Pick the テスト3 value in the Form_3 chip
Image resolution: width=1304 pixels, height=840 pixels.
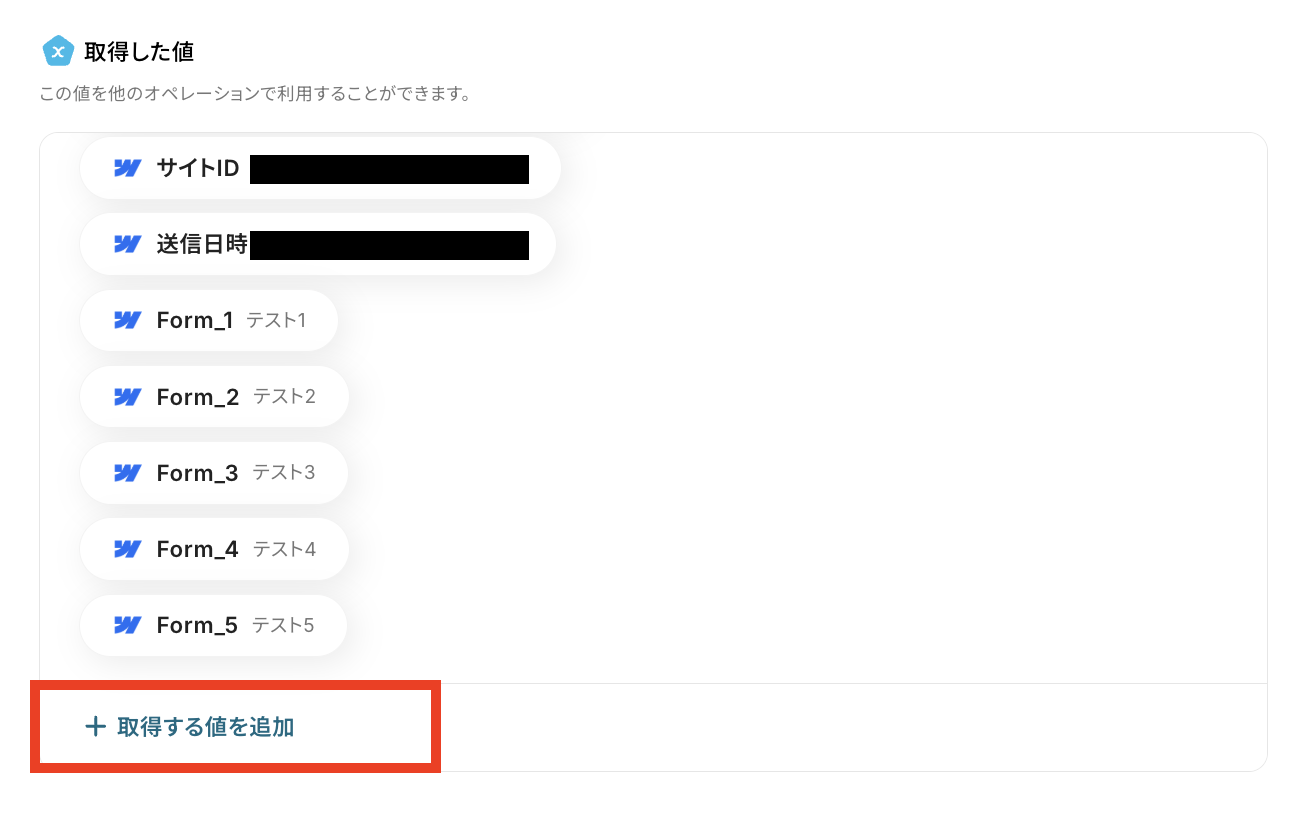[x=284, y=472]
